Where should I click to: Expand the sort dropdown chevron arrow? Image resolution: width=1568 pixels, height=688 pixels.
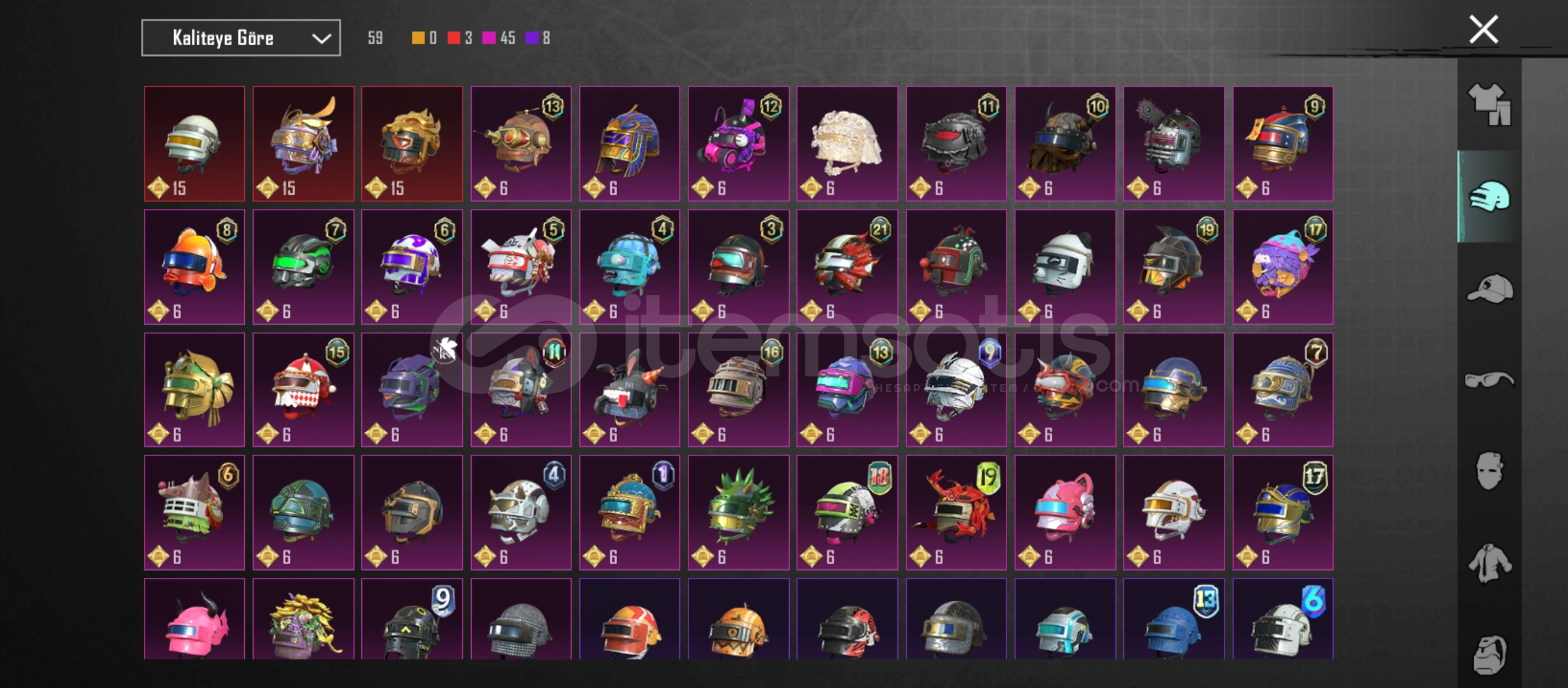point(321,39)
